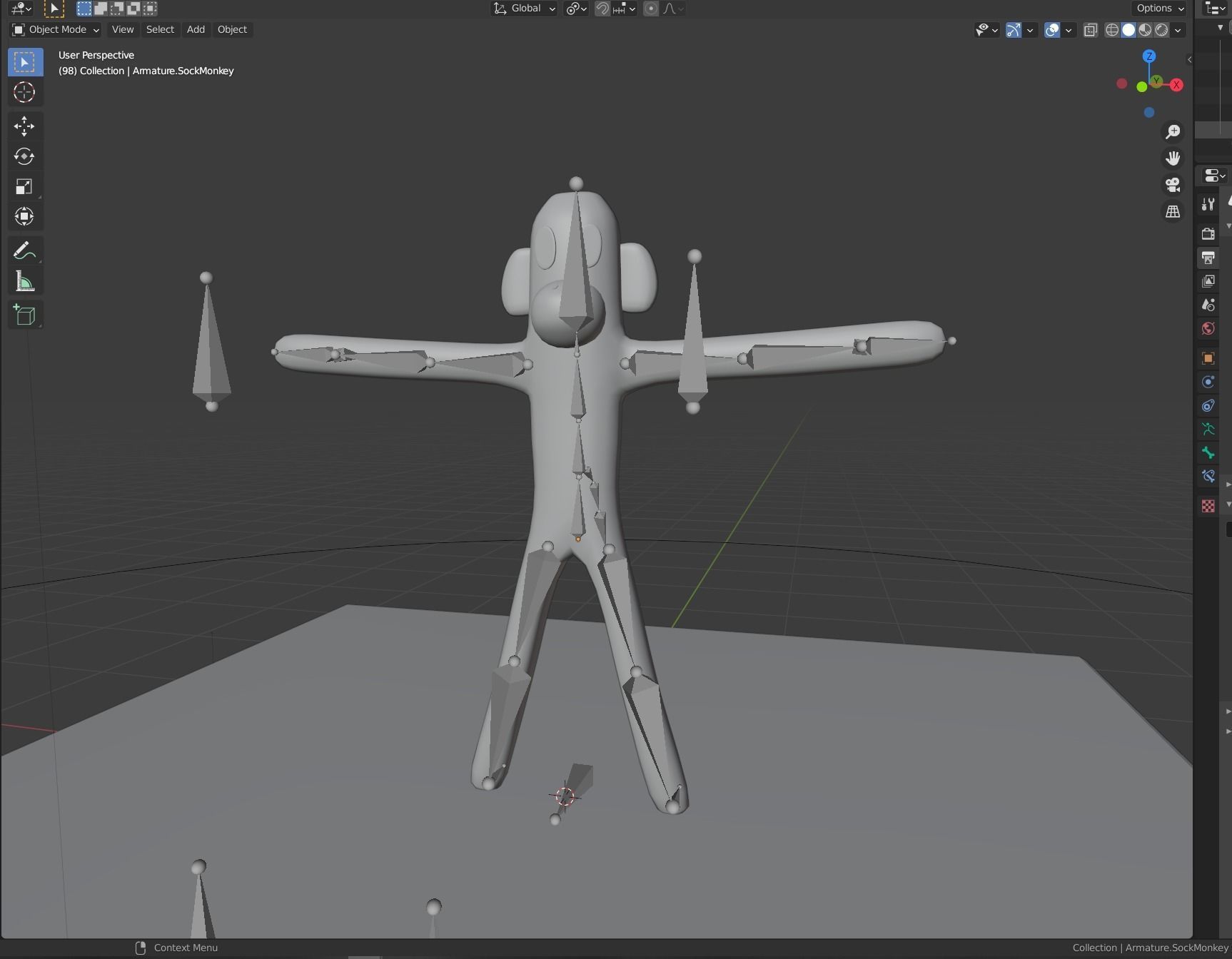Click the X axis on navigation gizmo
The width and height of the screenshot is (1232, 959).
pos(1176,85)
